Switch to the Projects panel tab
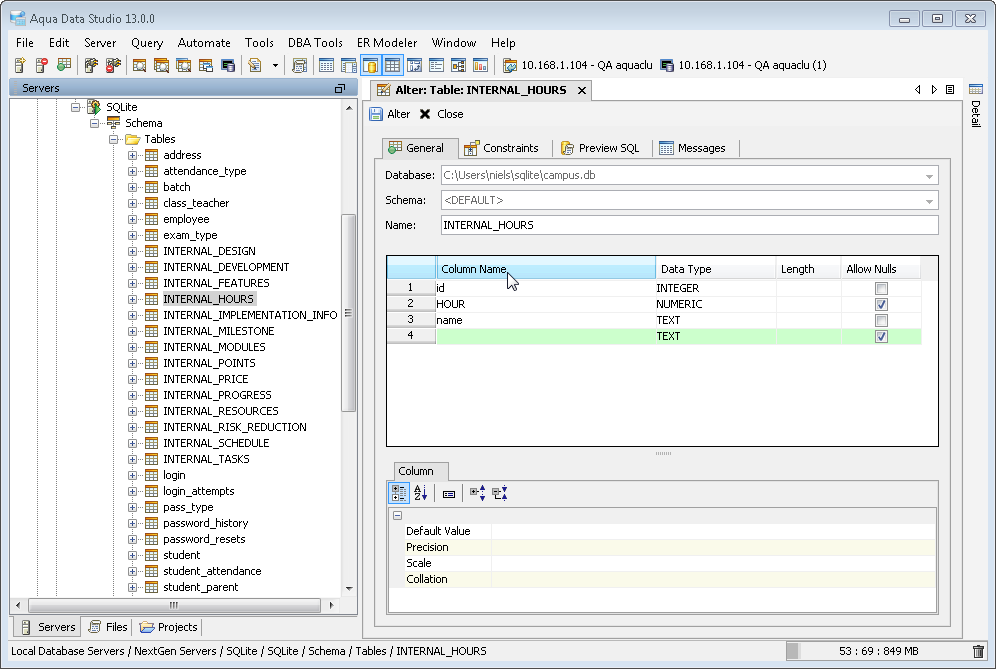The height and width of the screenshot is (669, 996). [169, 627]
